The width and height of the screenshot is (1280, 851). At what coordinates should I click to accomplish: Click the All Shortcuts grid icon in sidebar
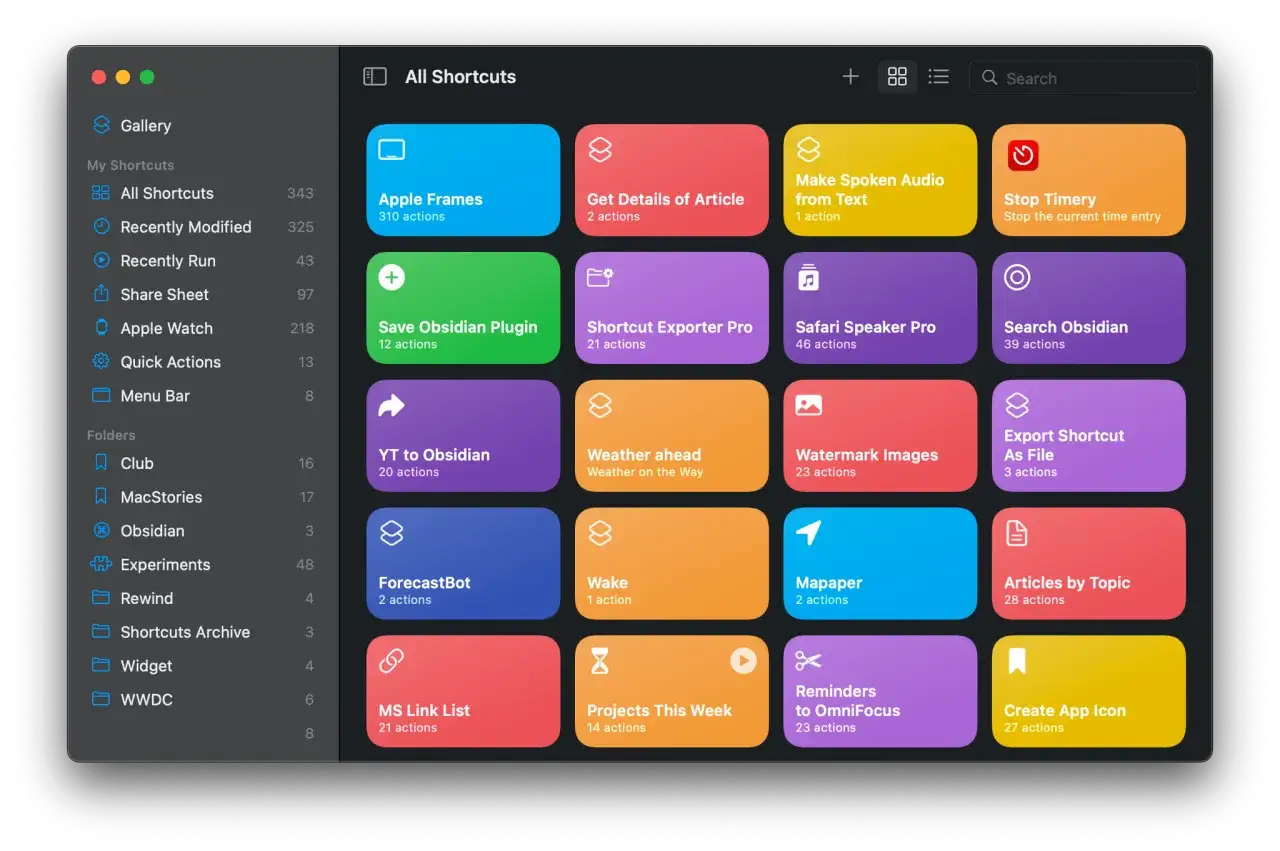(101, 193)
